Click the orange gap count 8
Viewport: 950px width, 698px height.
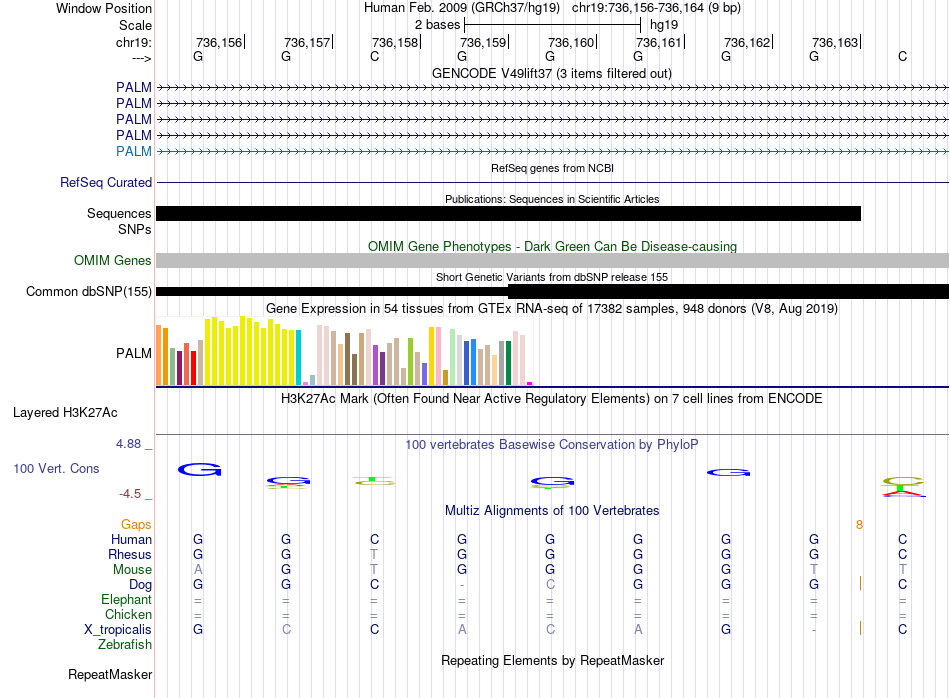(x=859, y=525)
